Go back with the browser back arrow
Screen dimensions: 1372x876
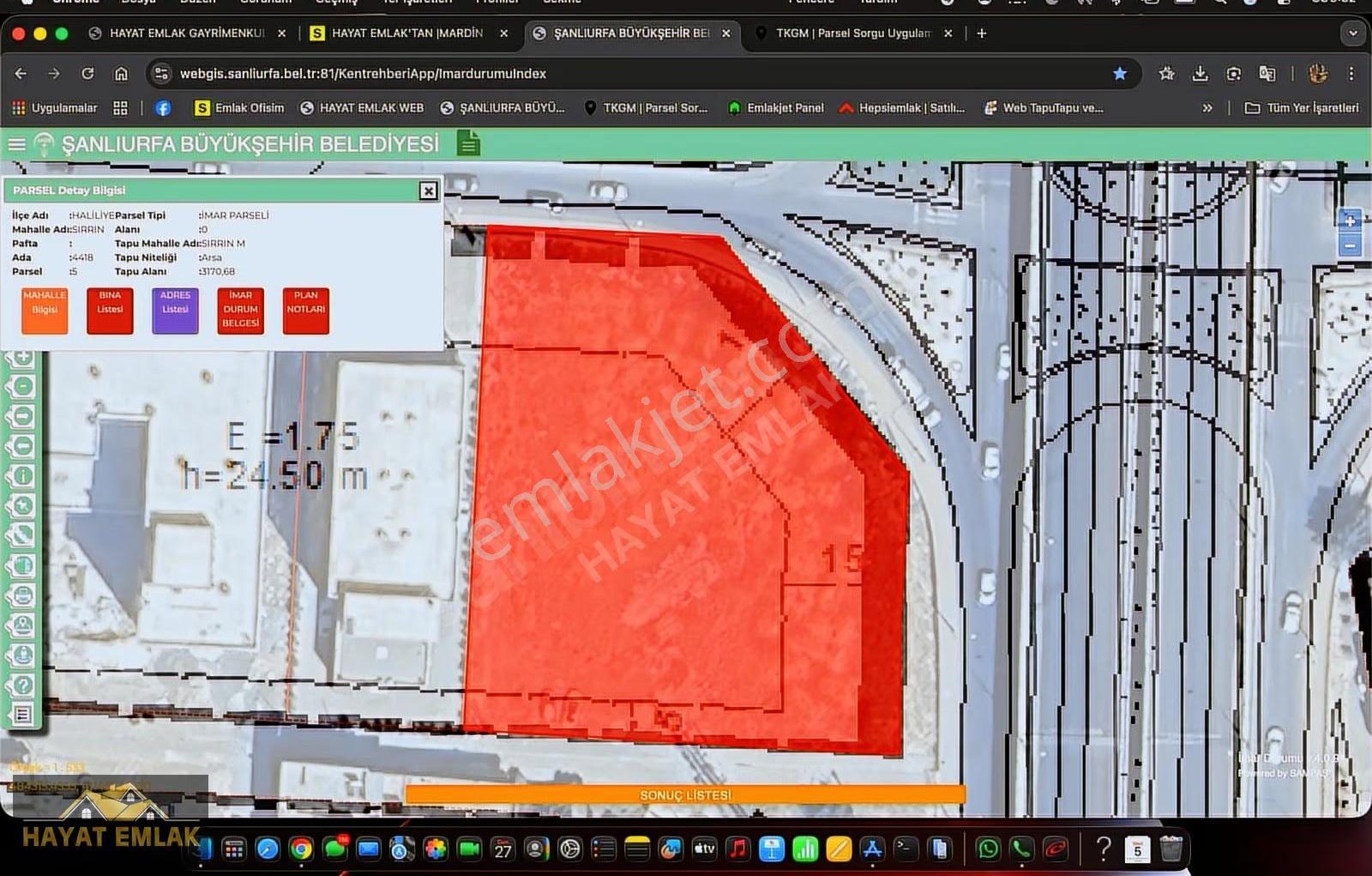(x=21, y=74)
